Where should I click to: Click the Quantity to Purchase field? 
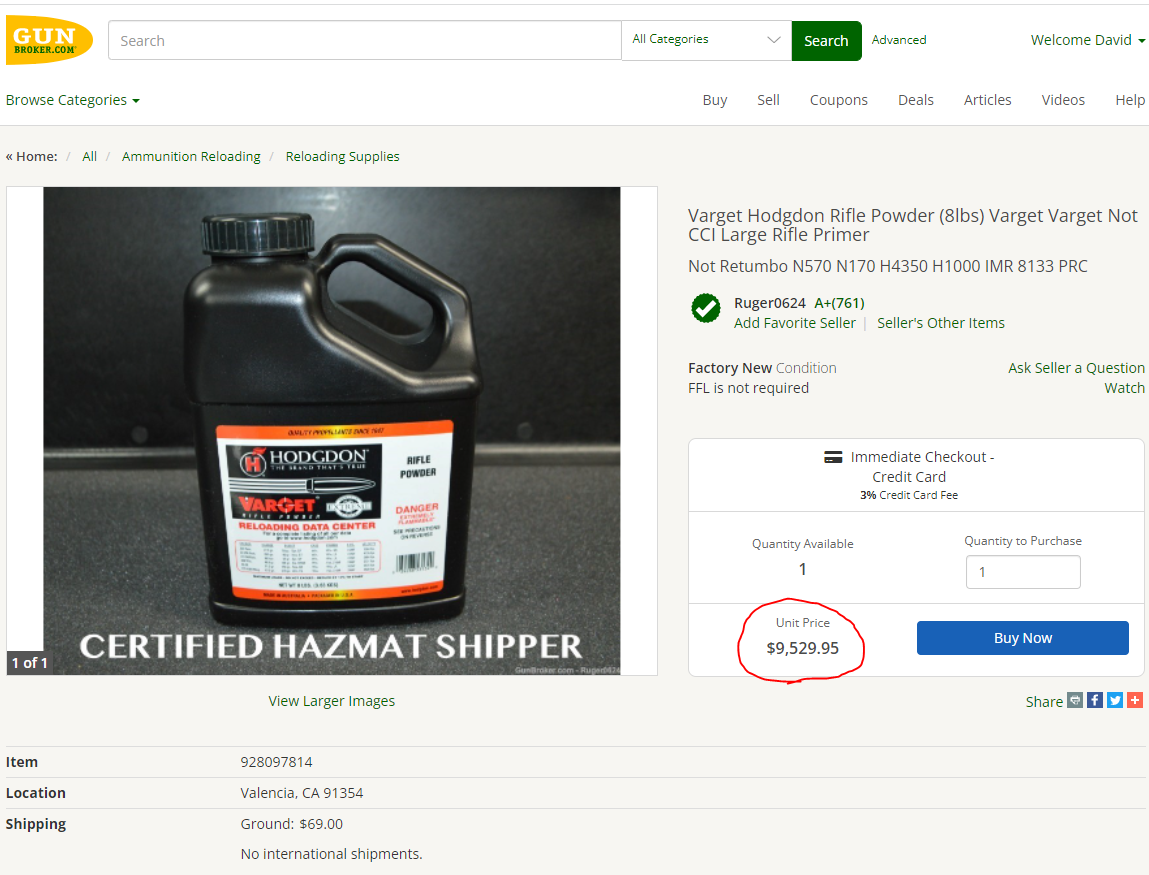coord(1022,572)
